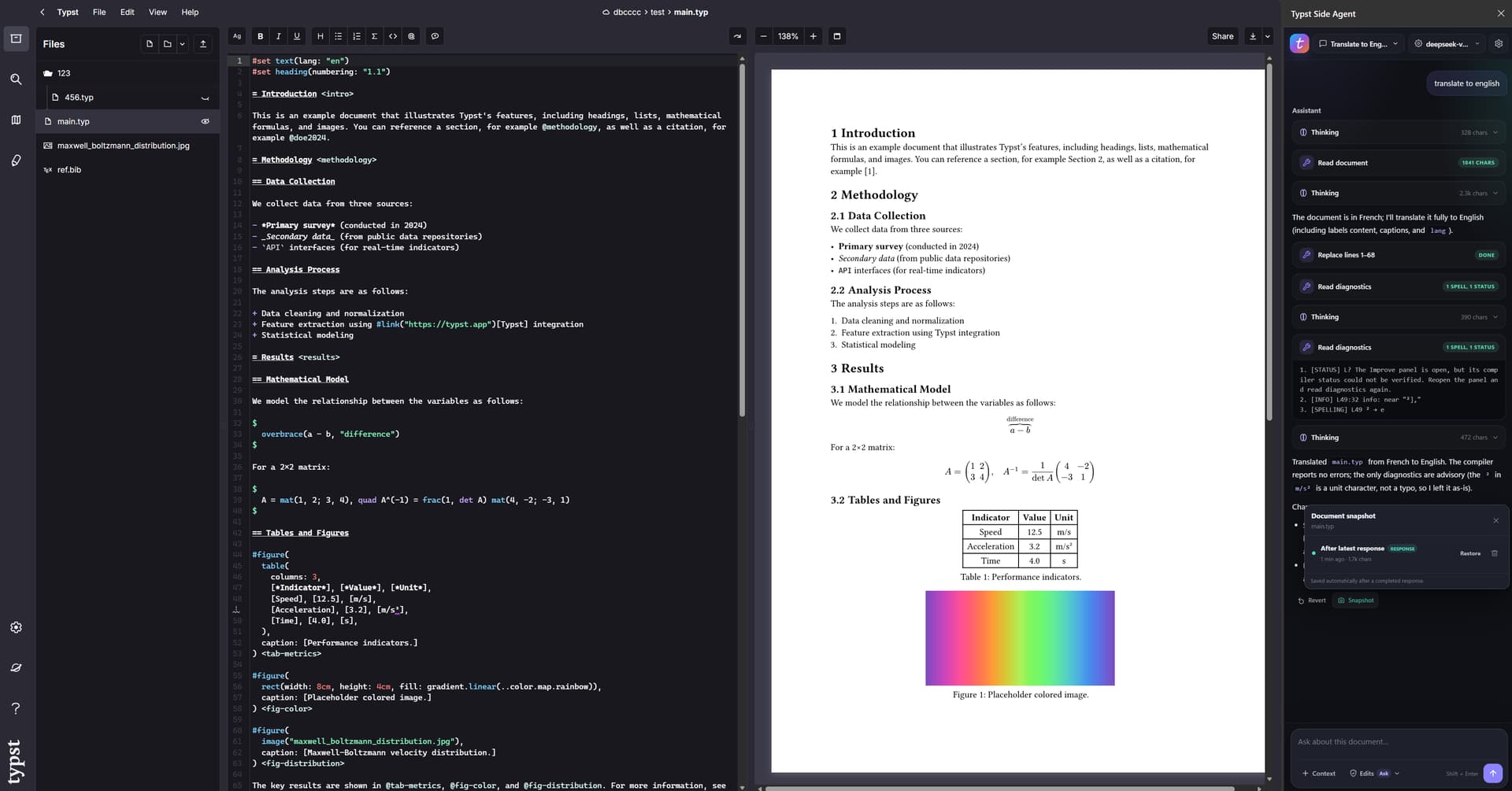
Task: Insert a bullet list
Action: (338, 36)
